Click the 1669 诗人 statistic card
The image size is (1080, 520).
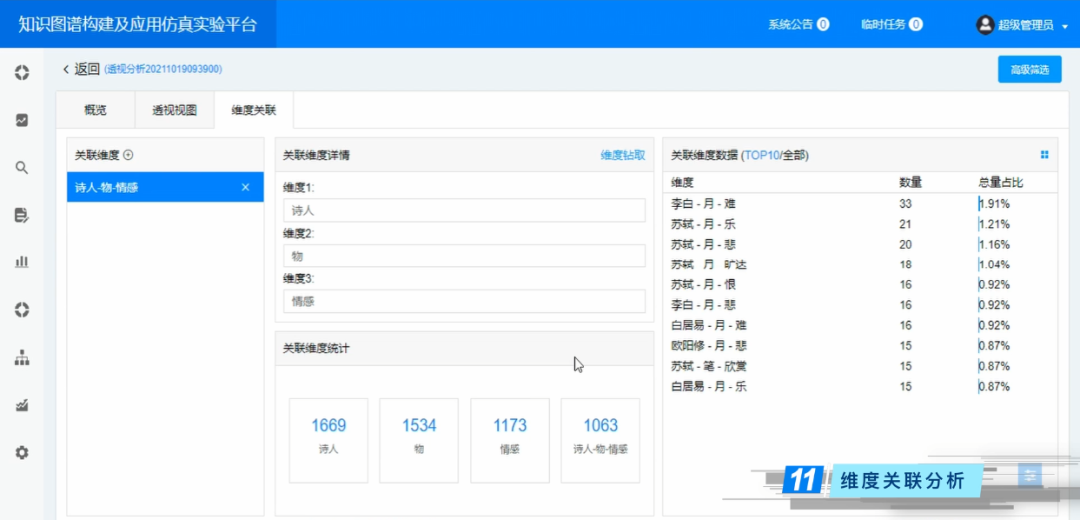(329, 440)
